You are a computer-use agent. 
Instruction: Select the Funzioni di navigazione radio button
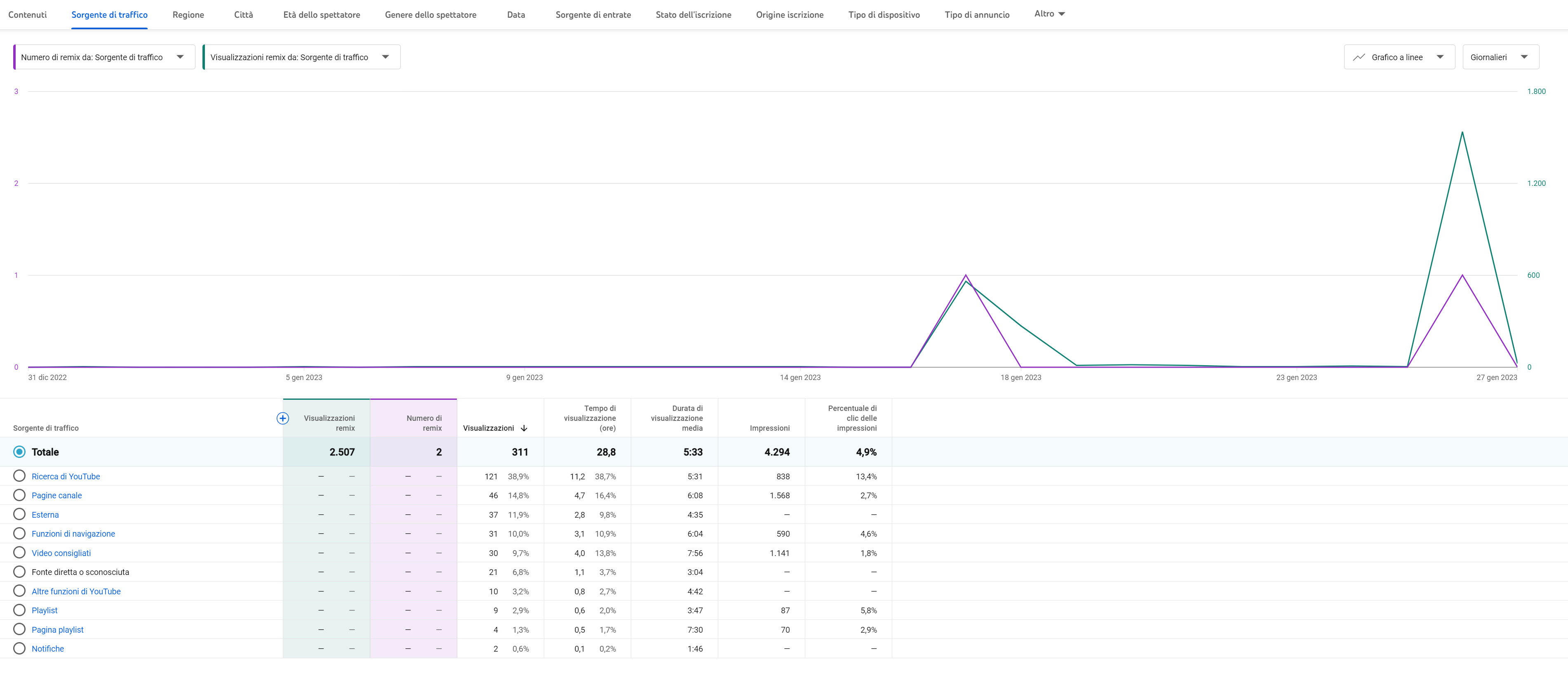(x=19, y=534)
